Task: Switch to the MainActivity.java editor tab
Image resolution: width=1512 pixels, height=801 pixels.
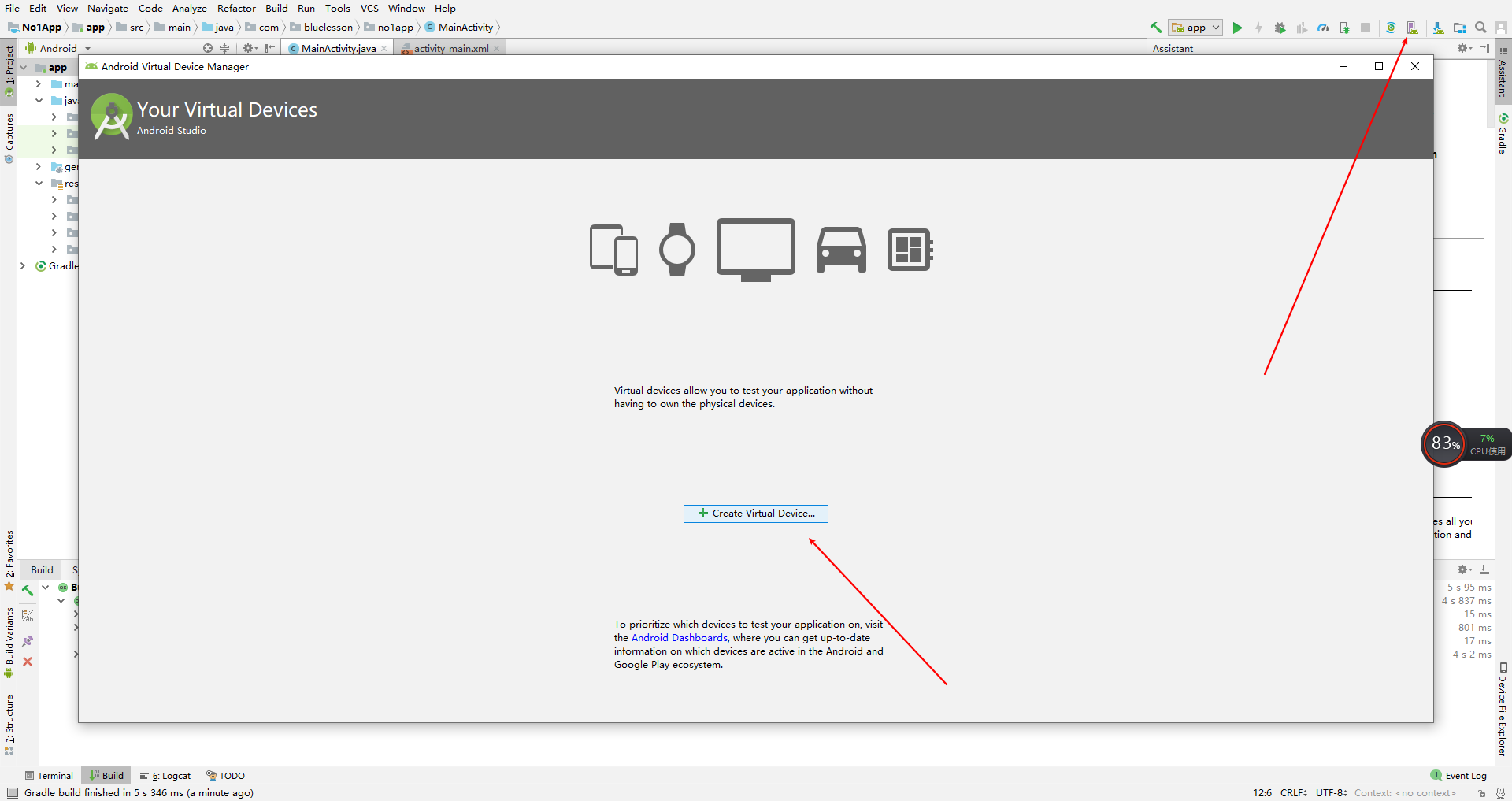Action: (x=338, y=48)
